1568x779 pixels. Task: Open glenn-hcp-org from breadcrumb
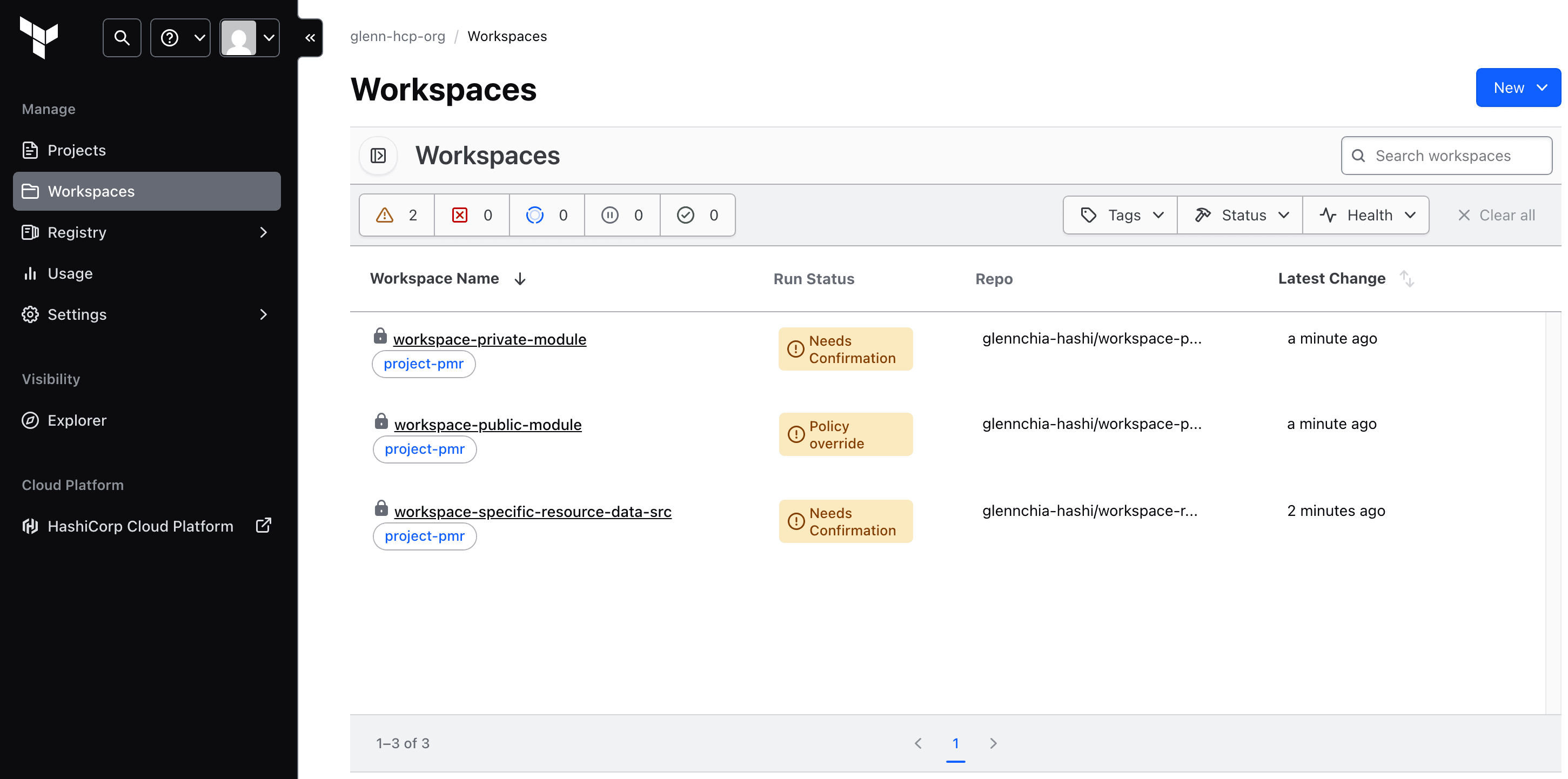398,36
